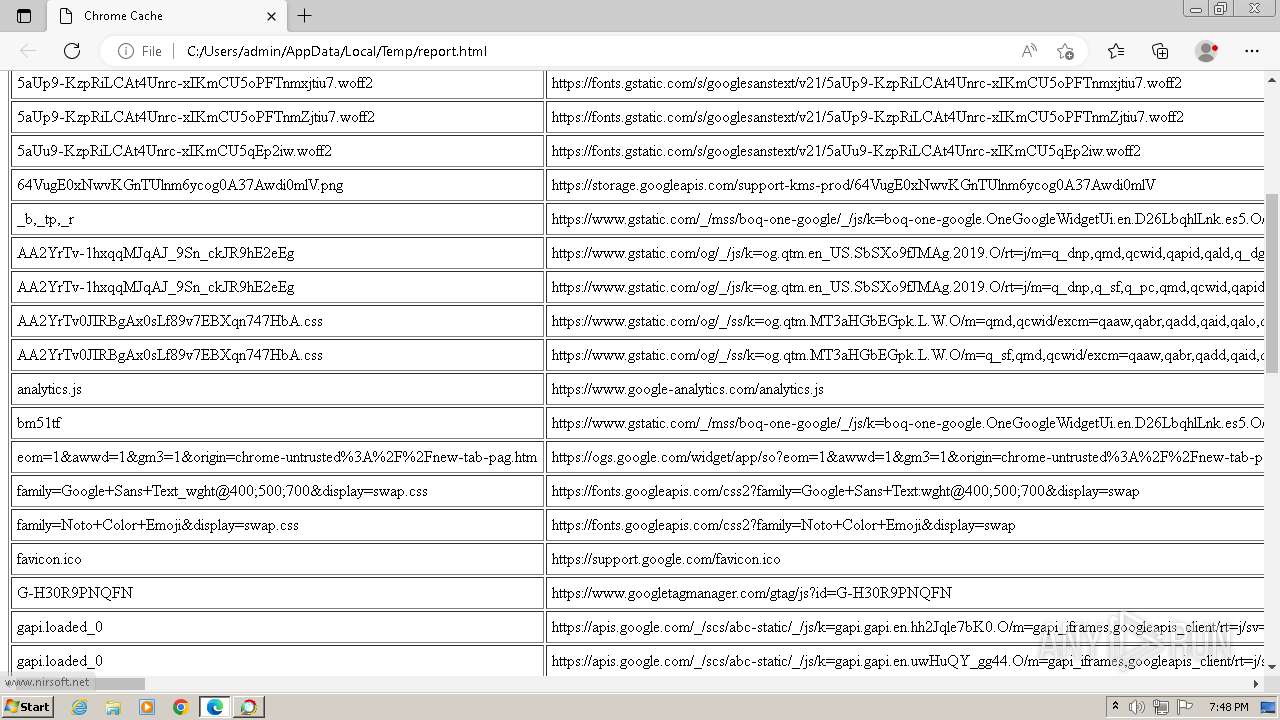Open Collections panel
1280x720 pixels.
pyautogui.click(x=1160, y=51)
